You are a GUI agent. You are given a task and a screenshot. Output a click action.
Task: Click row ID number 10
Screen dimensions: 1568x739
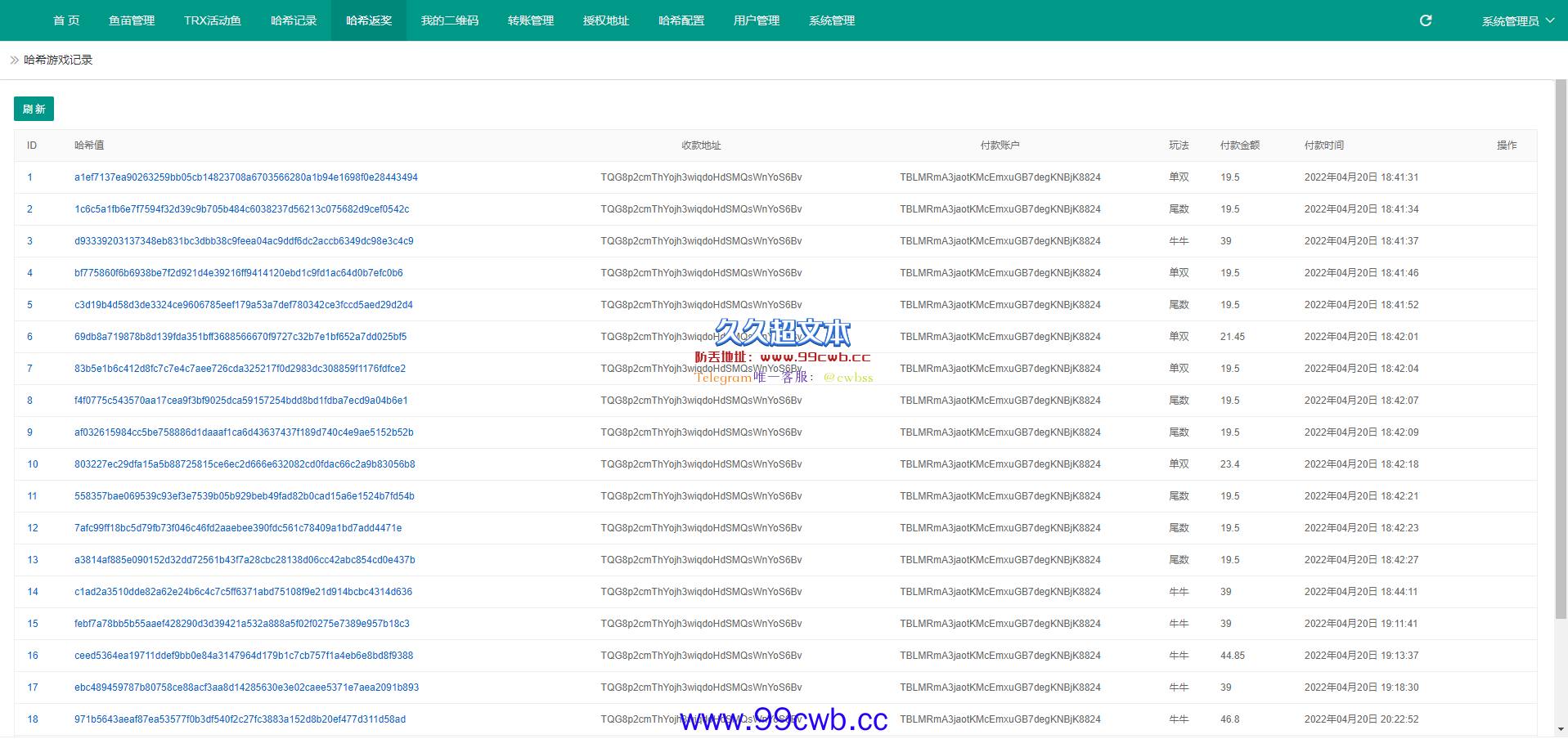[x=33, y=464]
